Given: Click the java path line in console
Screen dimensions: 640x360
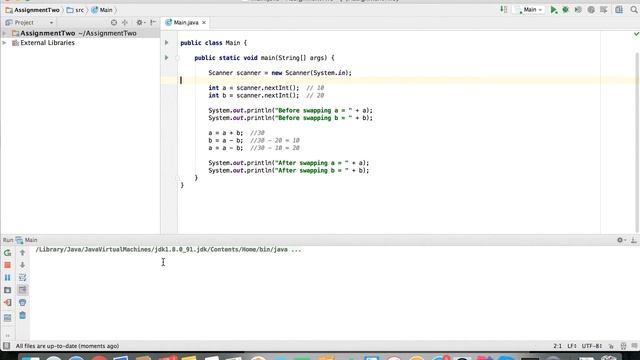Looking at the screenshot, I should pos(168,249).
